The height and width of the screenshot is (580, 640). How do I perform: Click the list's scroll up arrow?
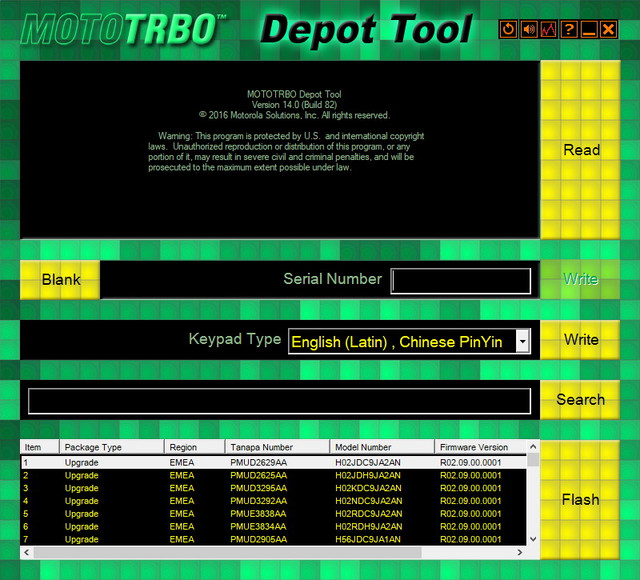tap(533, 447)
